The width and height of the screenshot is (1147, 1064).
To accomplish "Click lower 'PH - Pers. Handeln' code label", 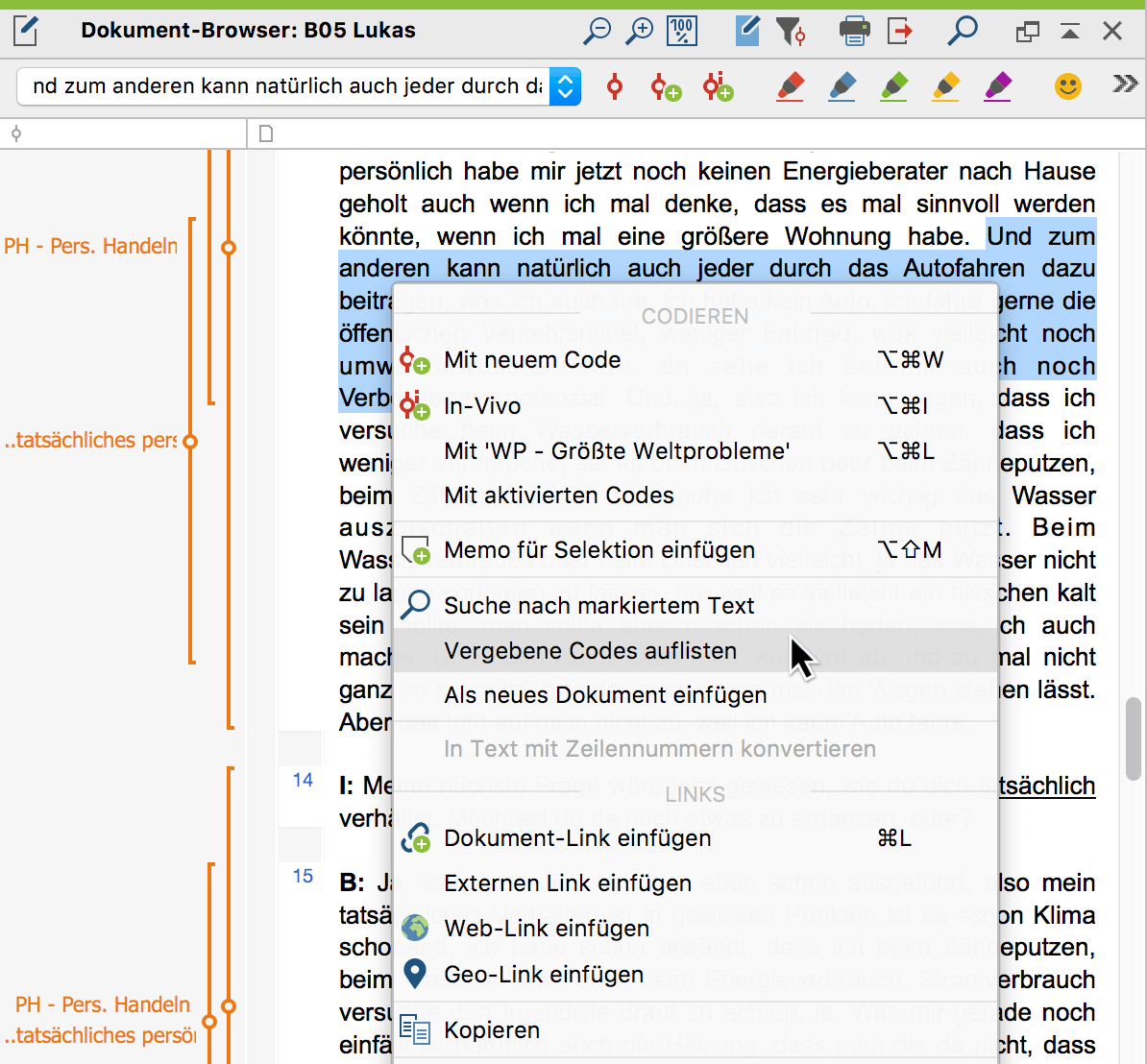I will pos(103,1004).
